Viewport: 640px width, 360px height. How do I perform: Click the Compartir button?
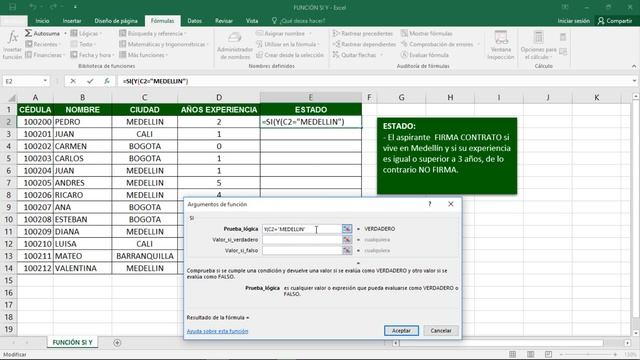pos(615,21)
